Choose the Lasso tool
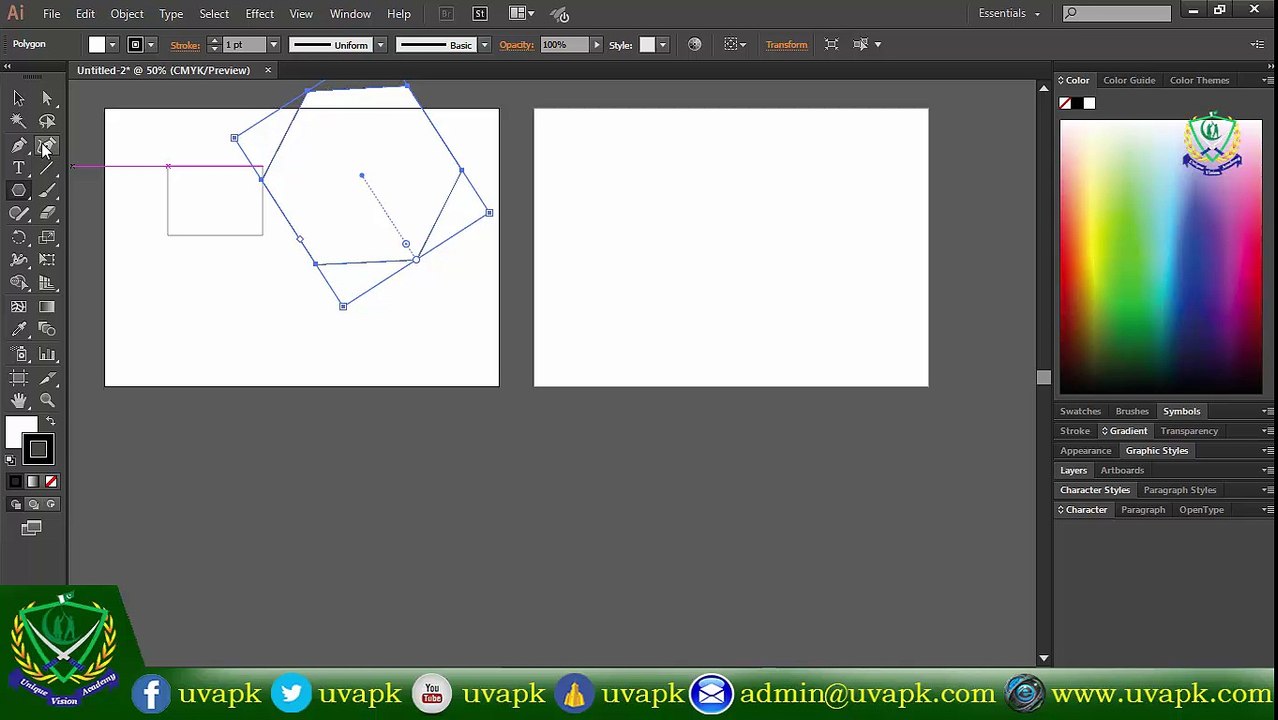 [x=47, y=121]
